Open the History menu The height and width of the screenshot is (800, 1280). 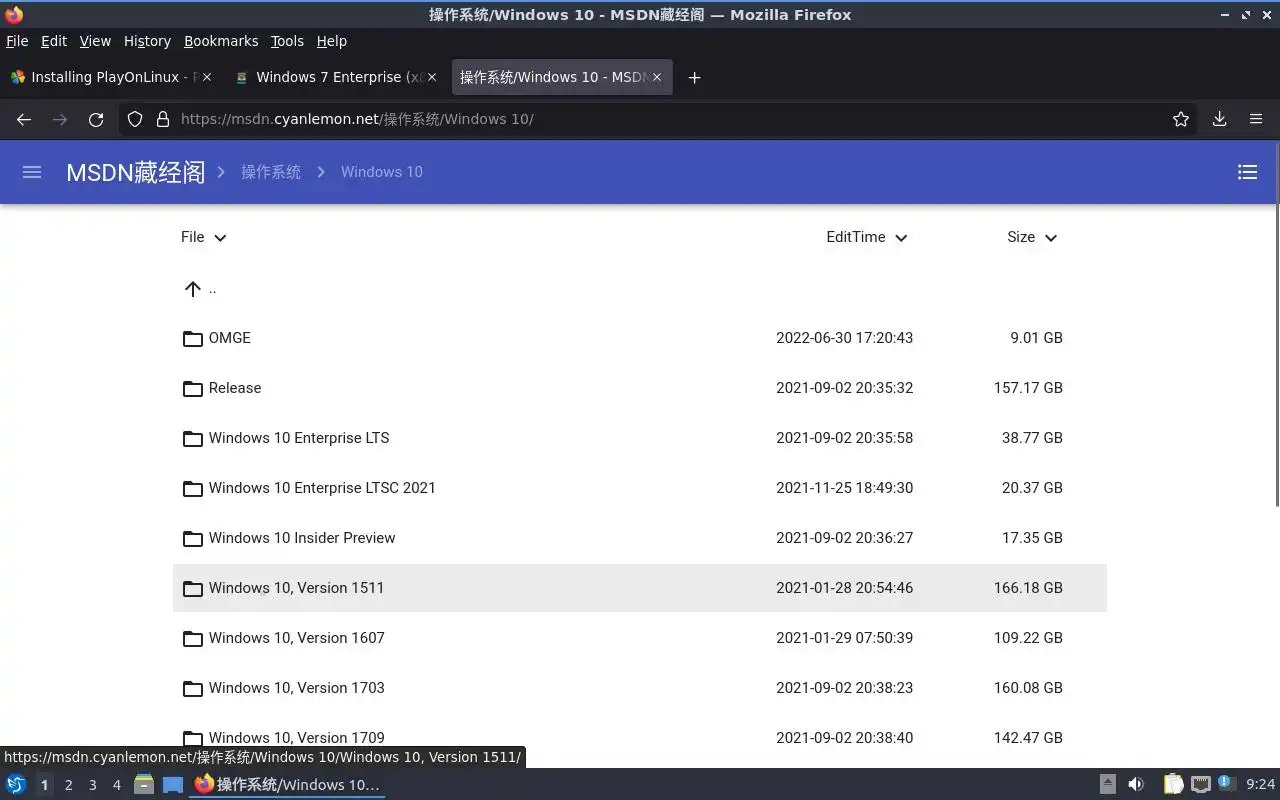[x=147, y=41]
